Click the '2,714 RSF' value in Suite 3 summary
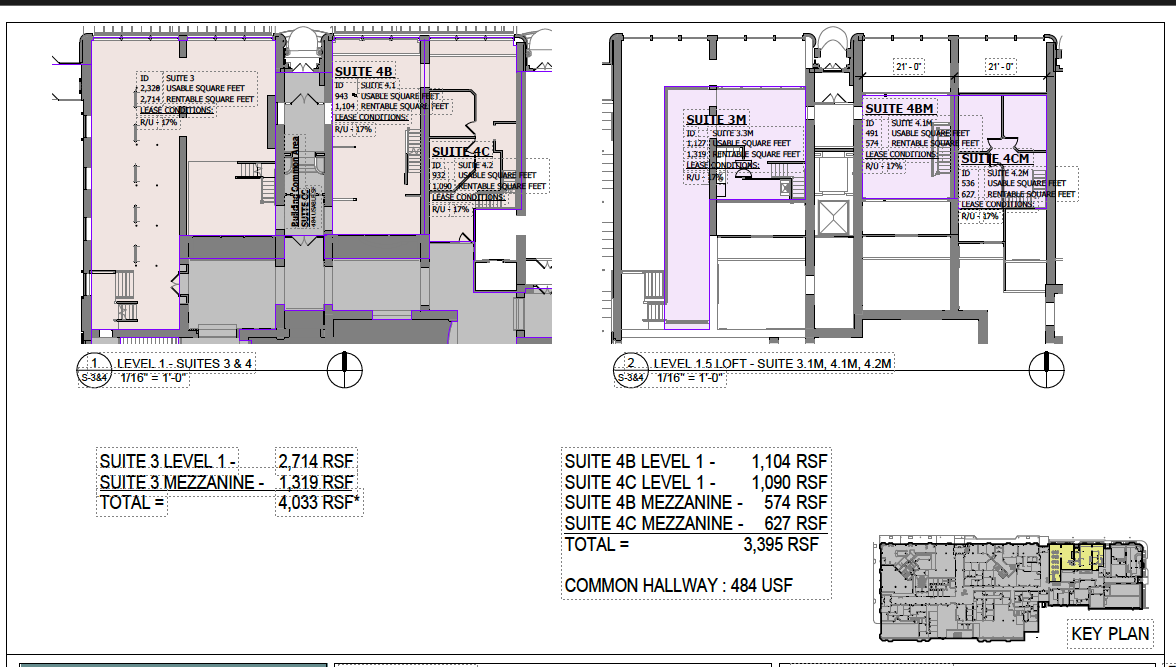This screenshot has width=1176, height=667. (316, 461)
